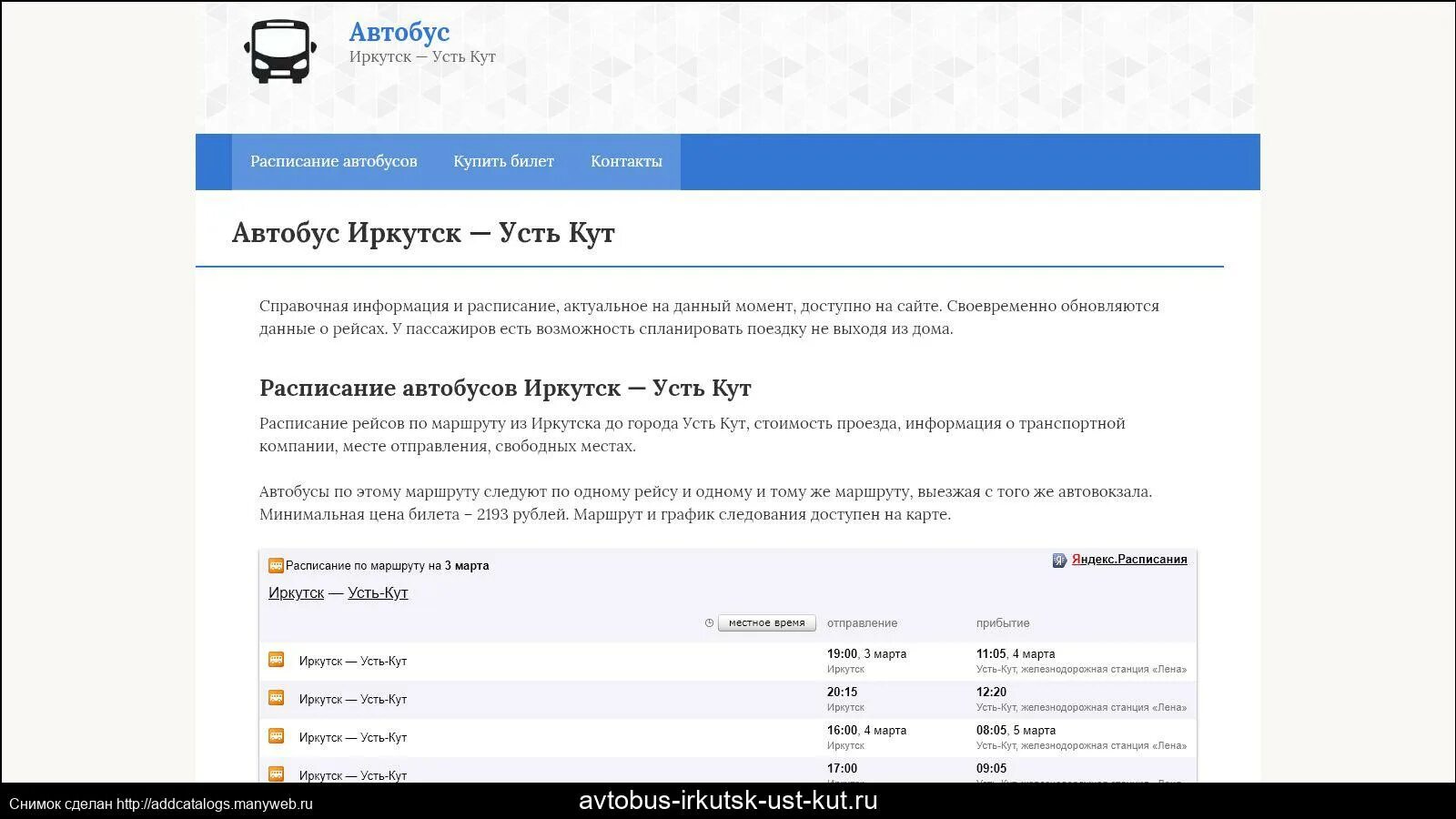
Task: Click subheading Расписание автобусов Иркутск — Усть Кут
Action: click(x=505, y=388)
